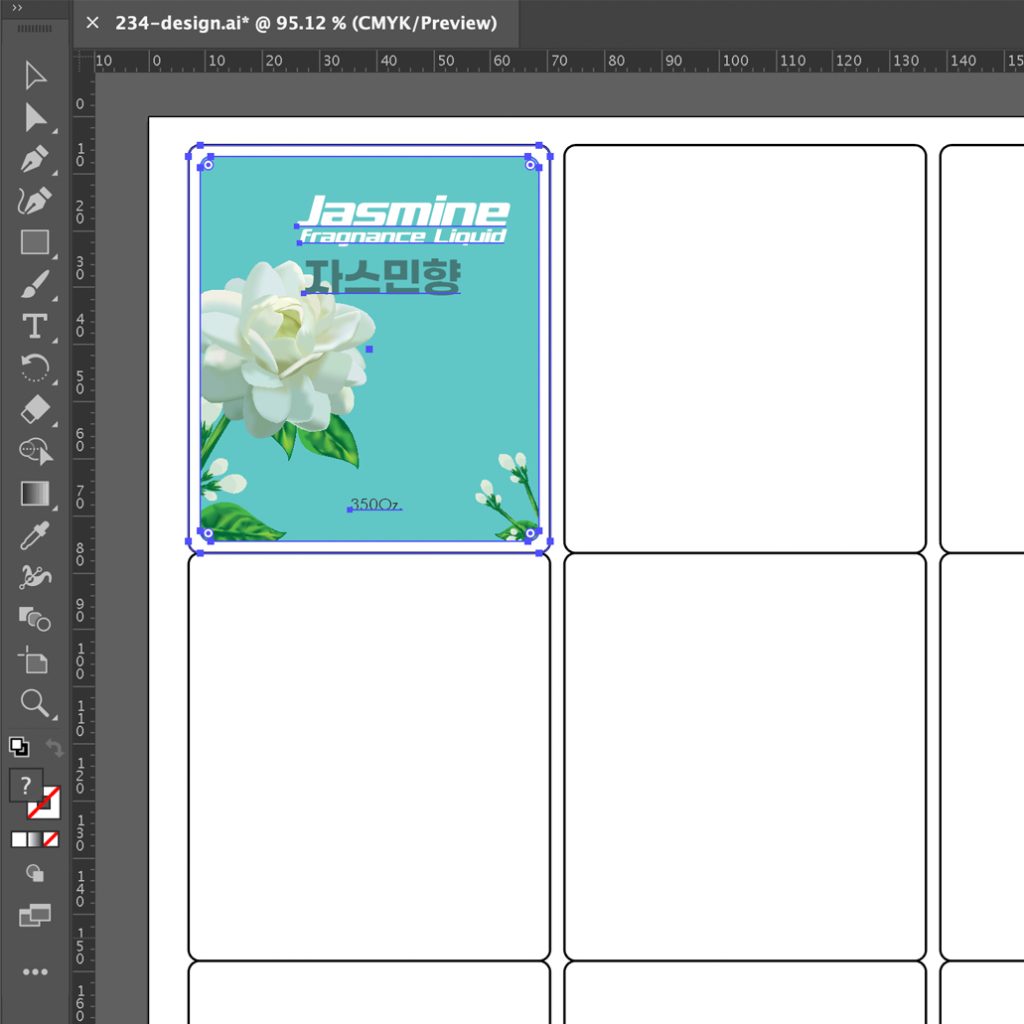
Task: Select the Selection tool arrow
Action: [35, 76]
